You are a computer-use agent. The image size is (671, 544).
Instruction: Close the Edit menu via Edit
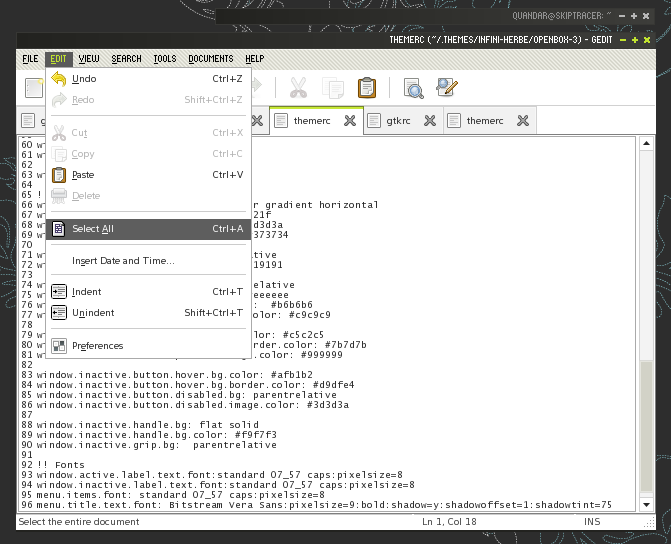[x=59, y=59]
